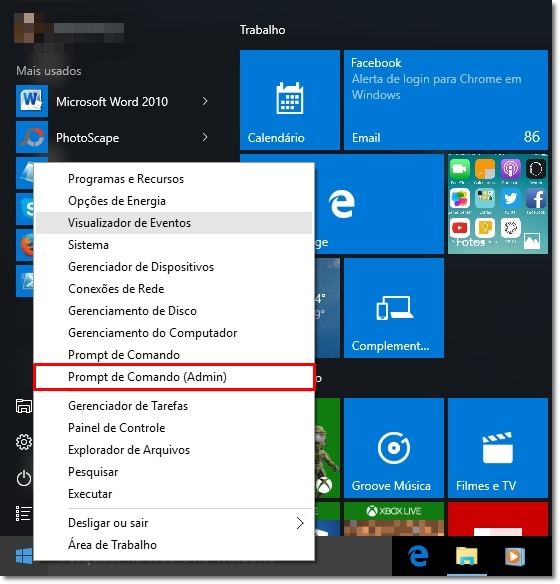This screenshot has height=584, width=560.
Task: Open the Facebook Email live tile
Action: (x=446, y=100)
